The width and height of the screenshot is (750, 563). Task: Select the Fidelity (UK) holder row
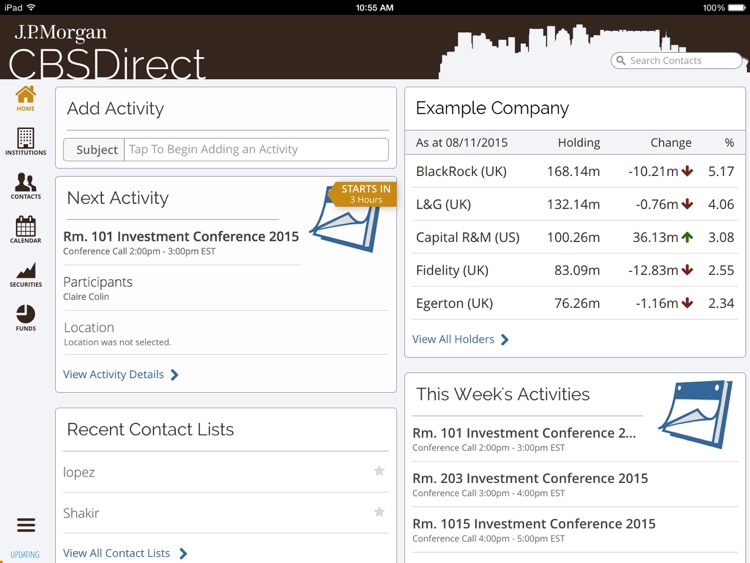coord(575,270)
